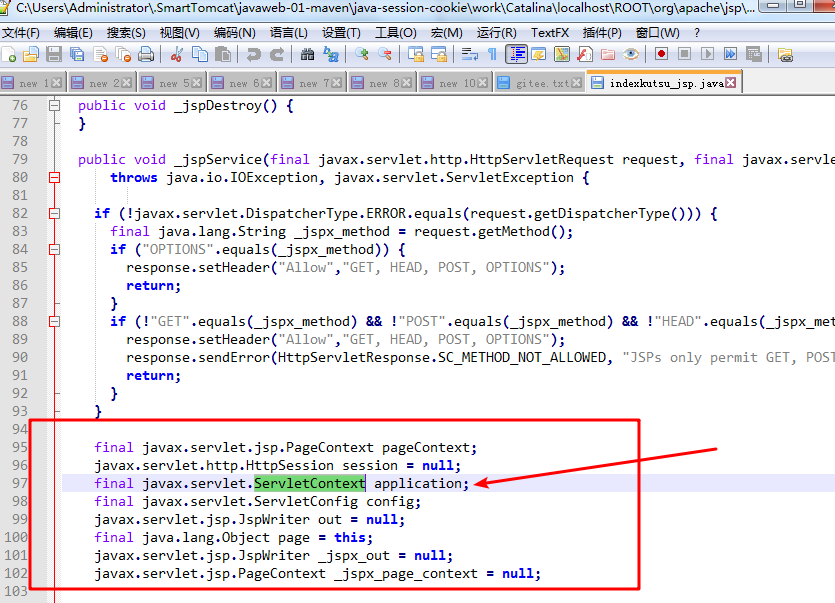The image size is (835, 603).
Task: Switch to the new 5 tab
Action: coord(173,83)
